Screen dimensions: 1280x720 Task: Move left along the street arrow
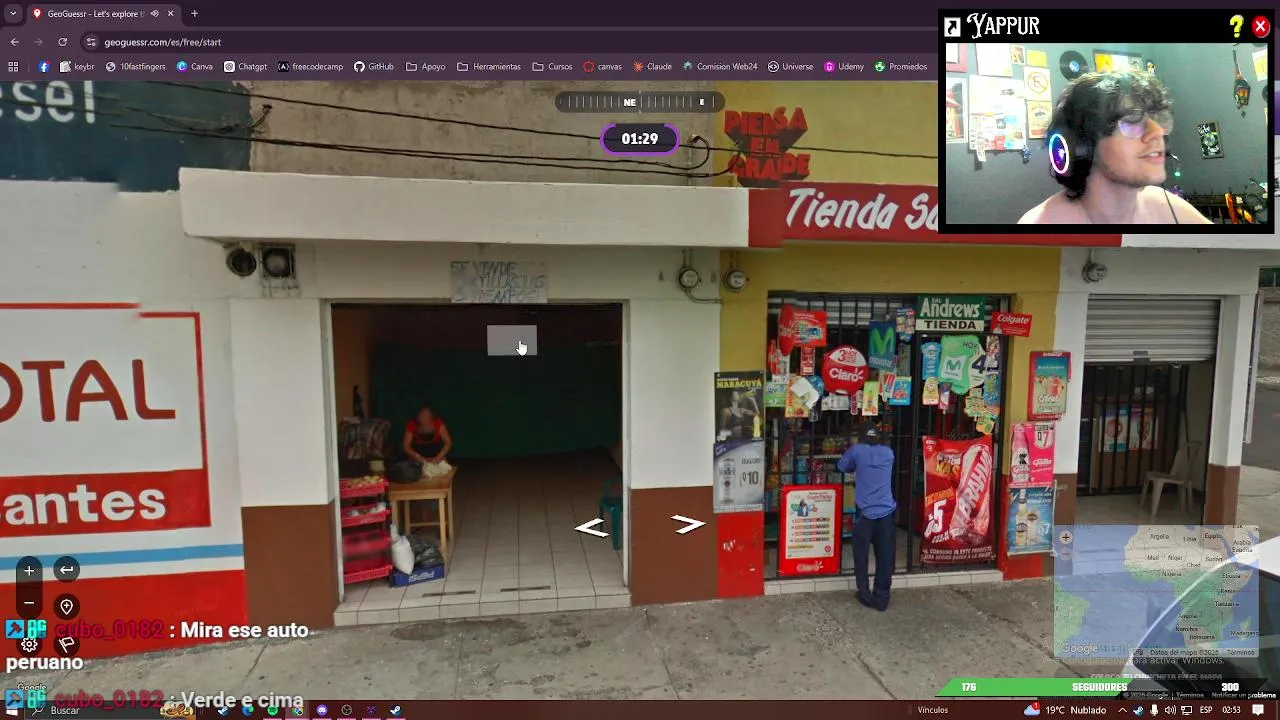click(x=591, y=528)
